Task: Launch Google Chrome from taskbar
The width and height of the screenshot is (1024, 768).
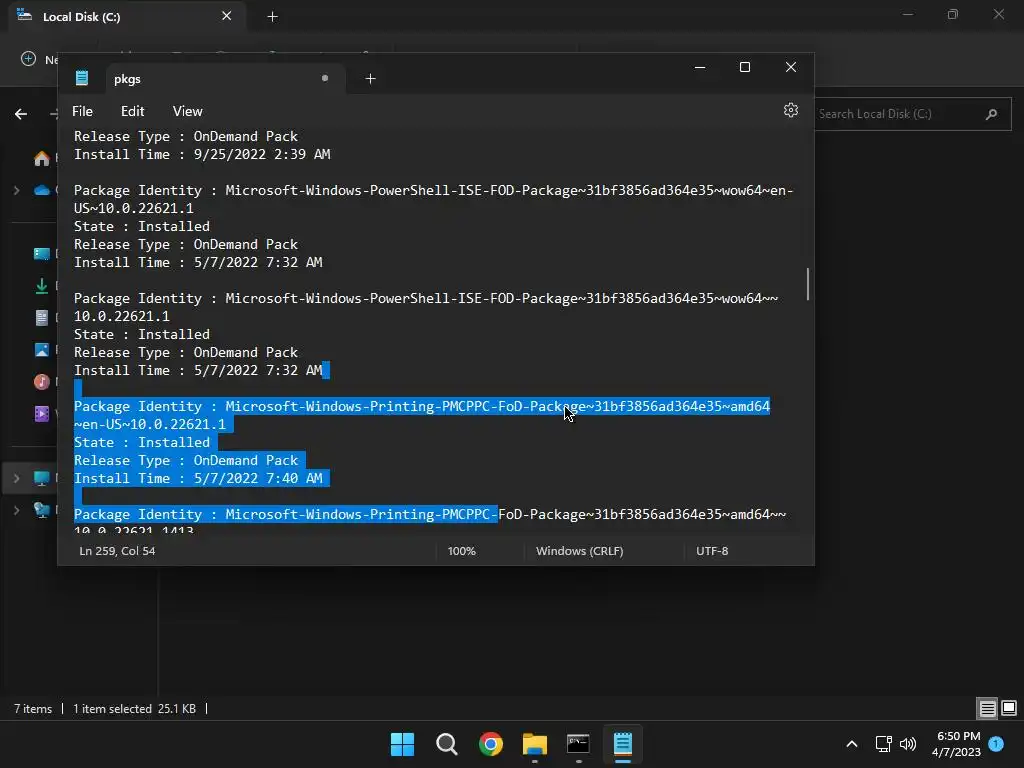Action: [490, 744]
